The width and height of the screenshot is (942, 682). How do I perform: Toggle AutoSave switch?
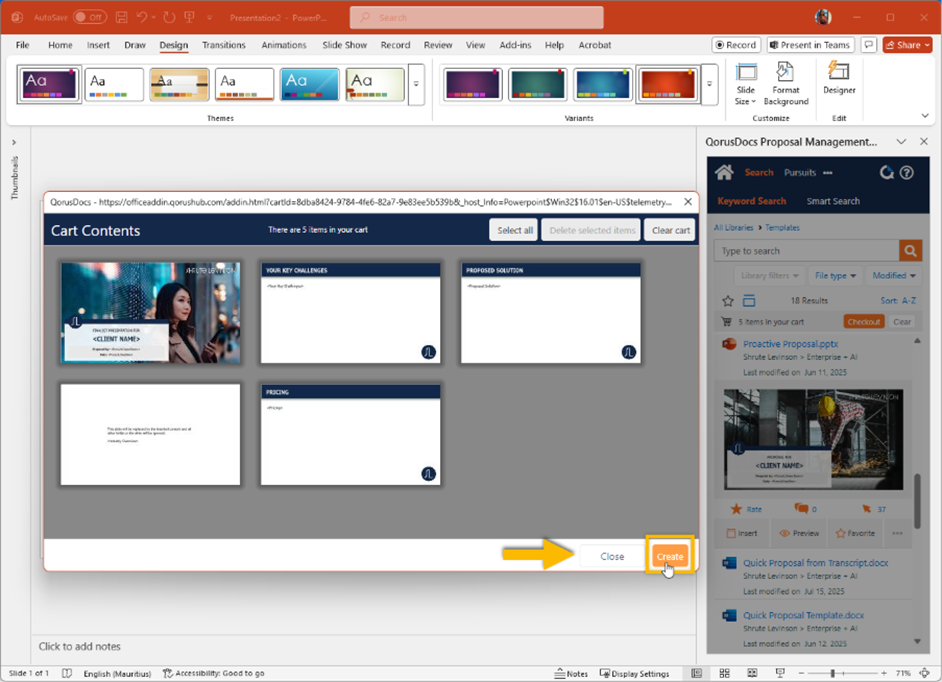click(90, 17)
